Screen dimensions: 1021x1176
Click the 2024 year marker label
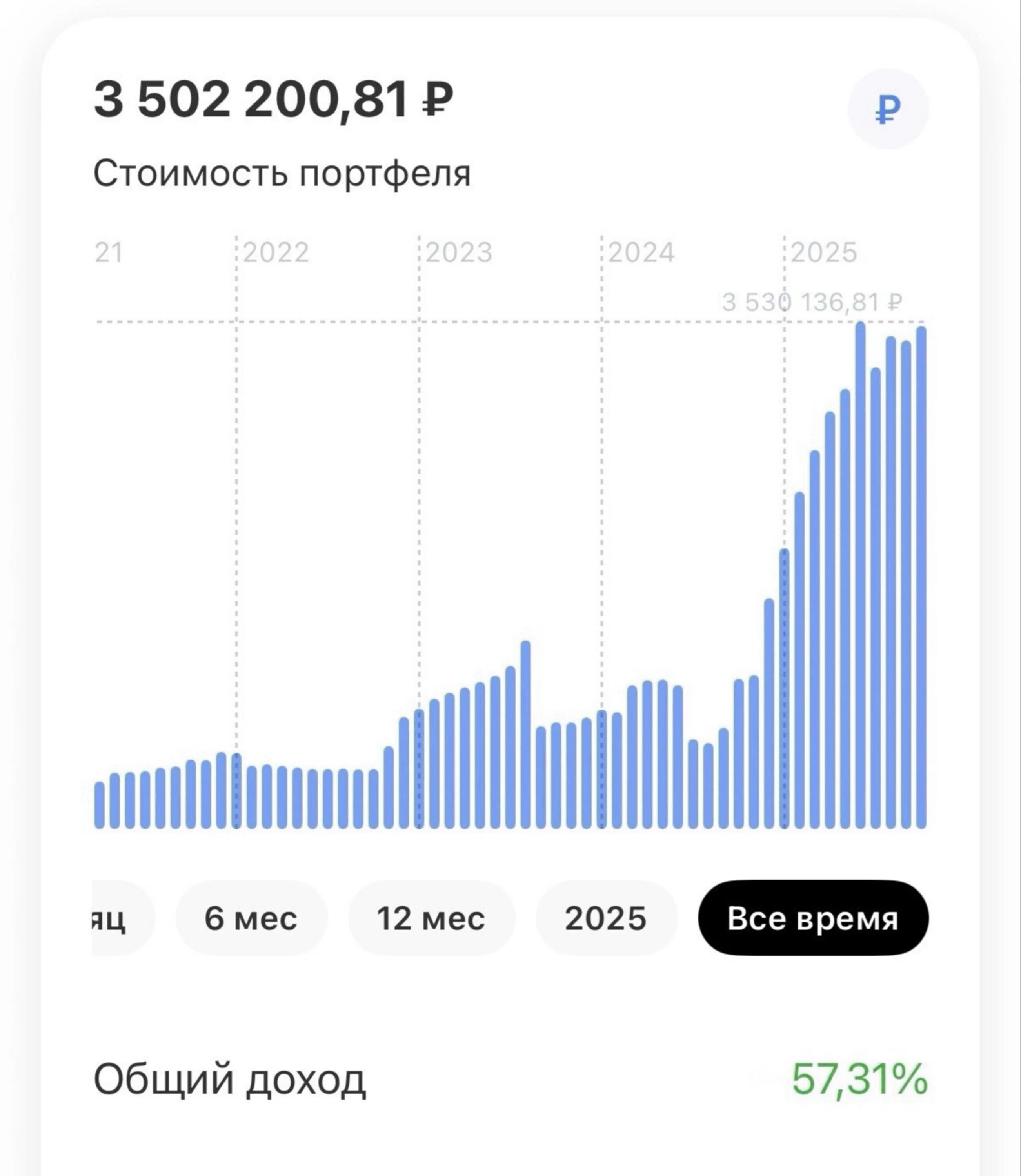pos(641,252)
